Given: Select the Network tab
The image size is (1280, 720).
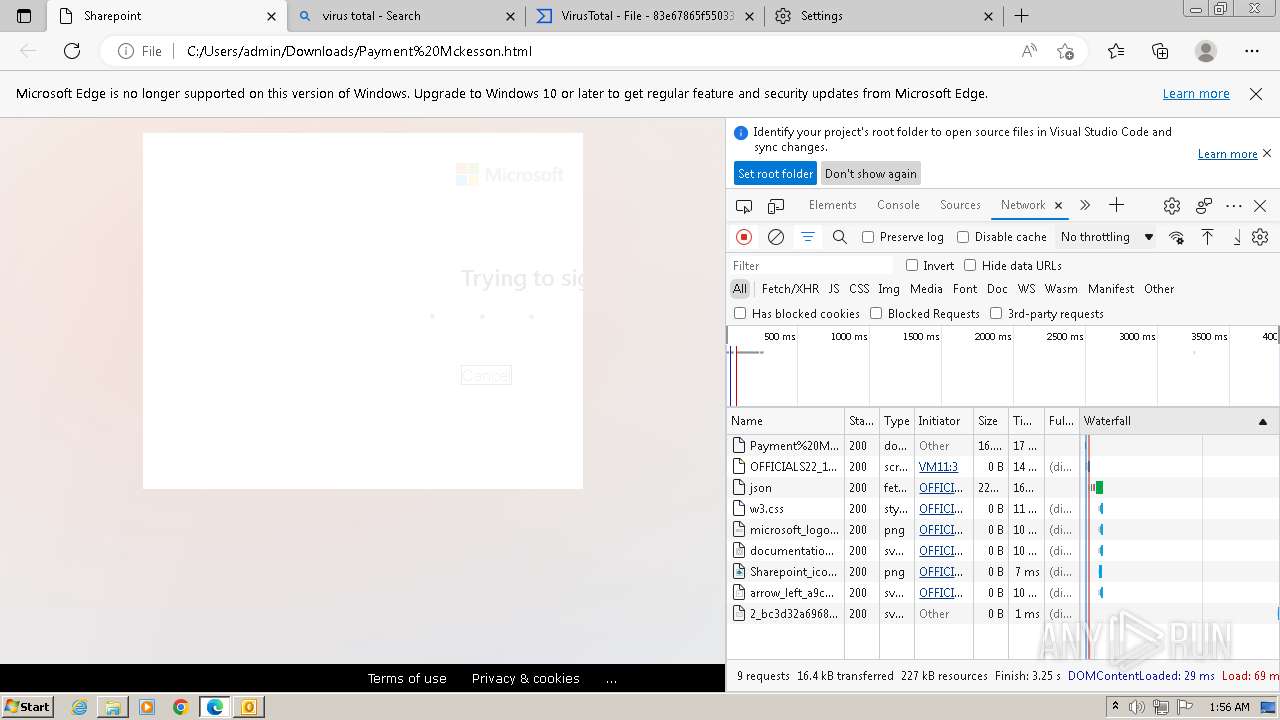Looking at the screenshot, I should click(1023, 205).
